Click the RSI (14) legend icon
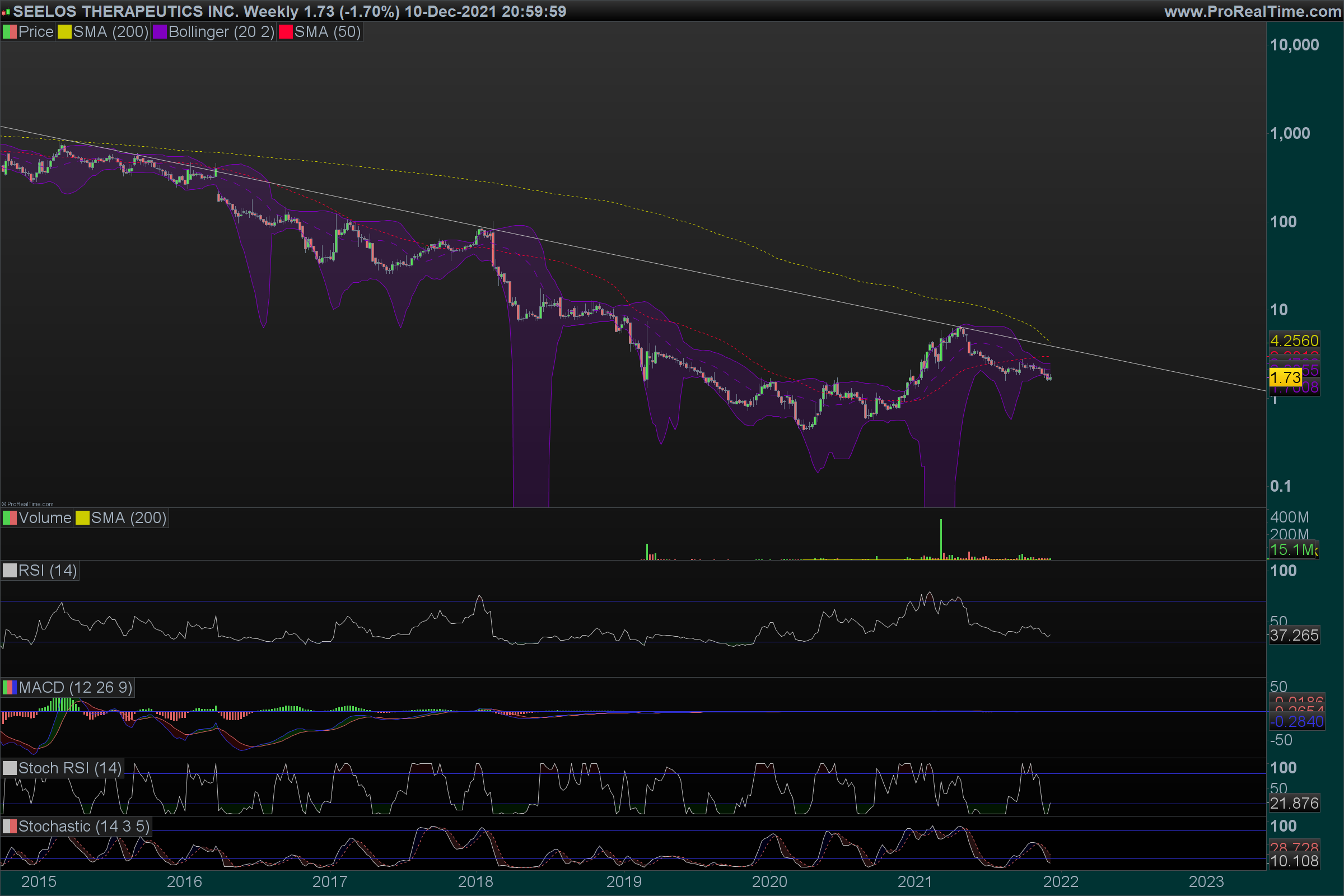The height and width of the screenshot is (896, 1344). 10,571
